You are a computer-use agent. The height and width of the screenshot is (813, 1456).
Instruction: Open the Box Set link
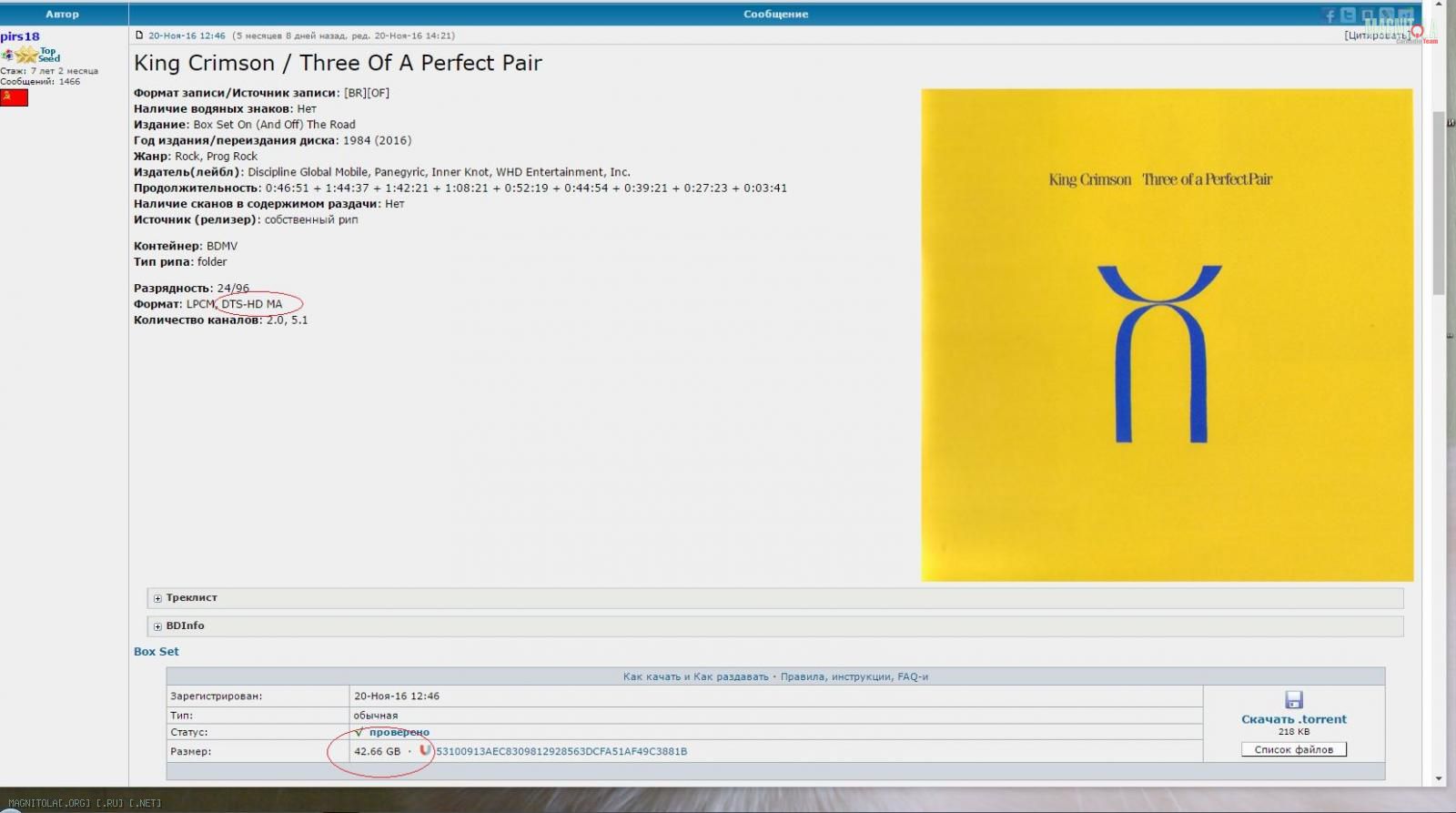157,652
